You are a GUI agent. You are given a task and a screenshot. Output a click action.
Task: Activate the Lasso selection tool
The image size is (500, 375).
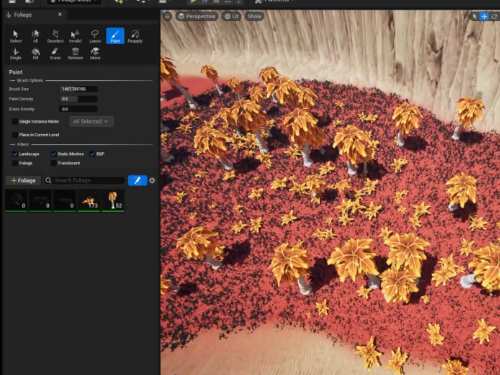pos(95,36)
